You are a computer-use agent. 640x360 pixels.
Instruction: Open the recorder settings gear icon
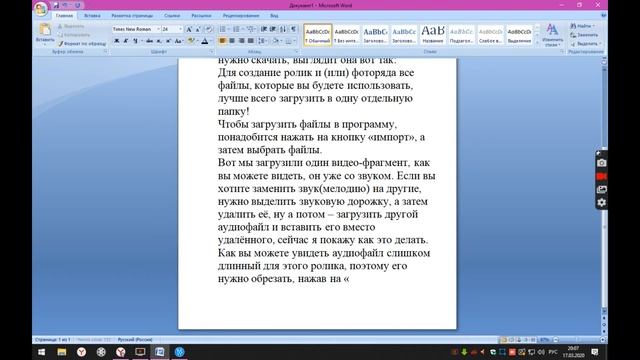click(x=601, y=202)
